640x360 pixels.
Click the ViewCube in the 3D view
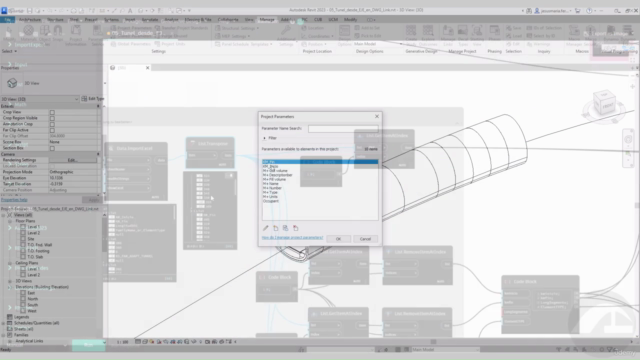tap(604, 104)
